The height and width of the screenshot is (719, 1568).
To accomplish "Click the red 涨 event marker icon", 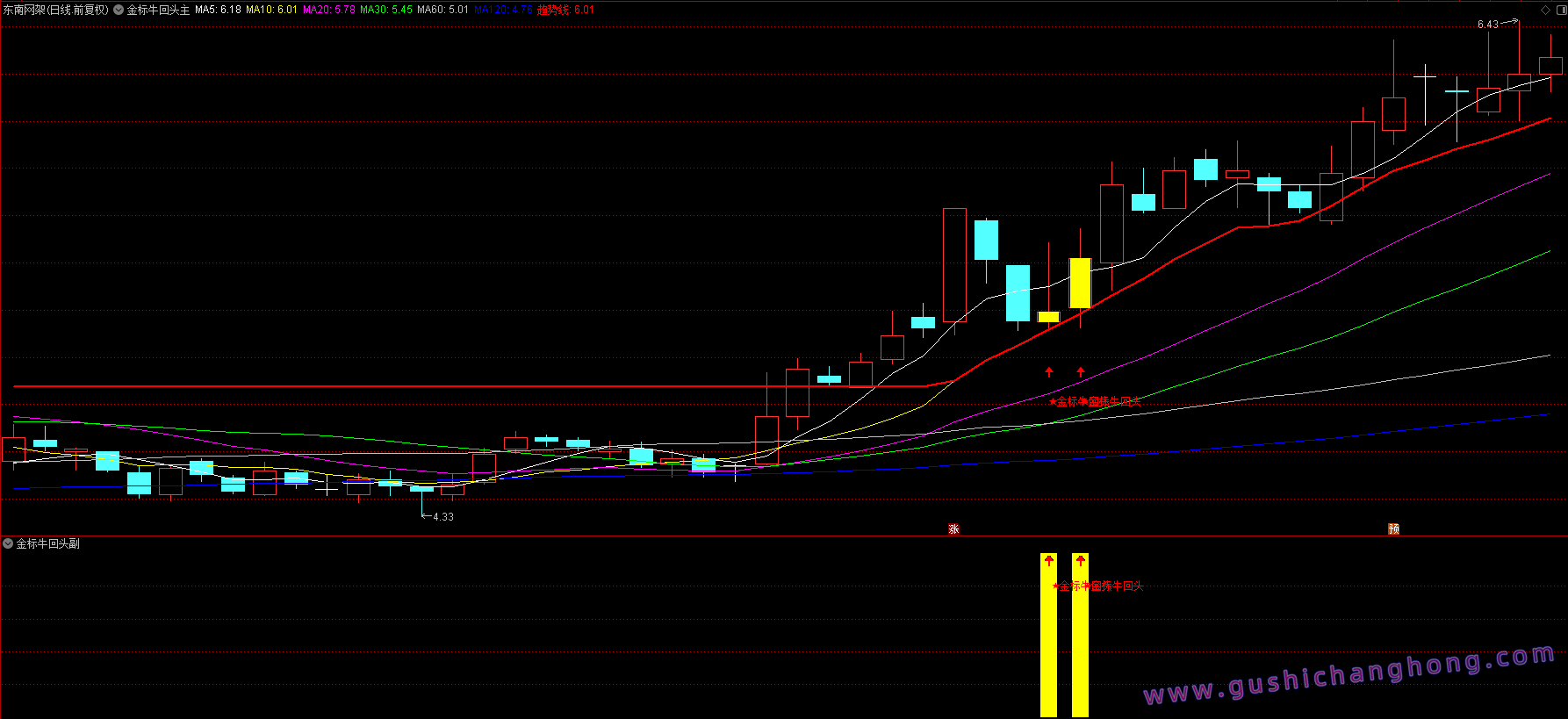I will 953,529.
